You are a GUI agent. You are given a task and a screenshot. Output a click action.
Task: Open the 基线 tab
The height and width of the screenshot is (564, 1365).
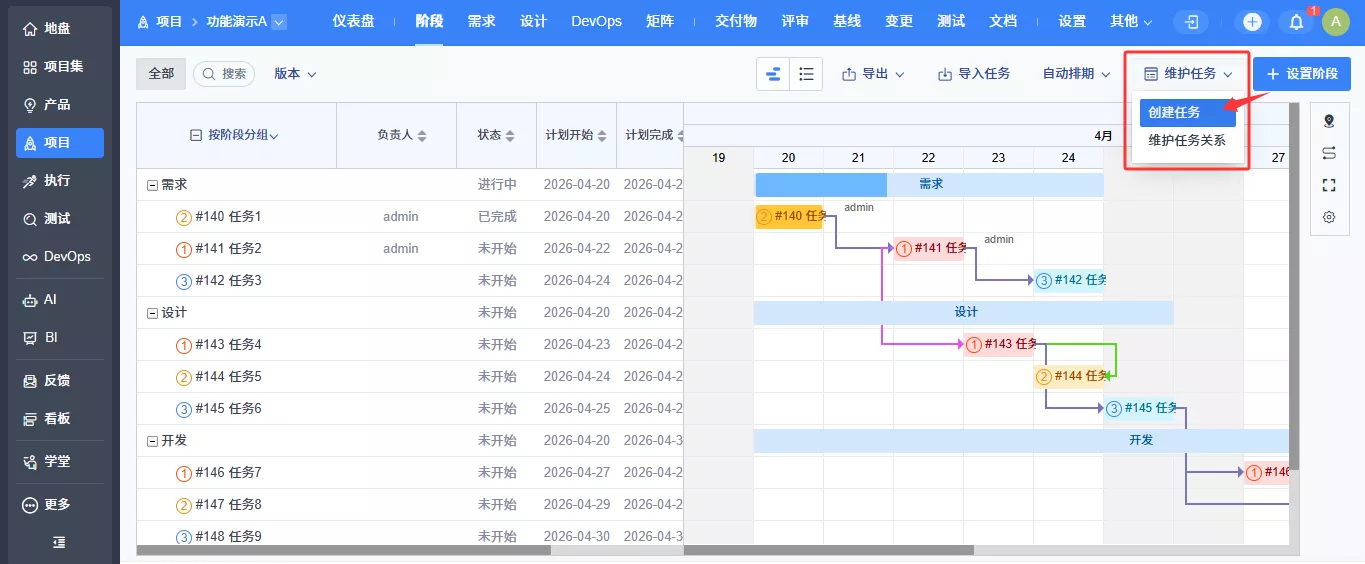[847, 21]
